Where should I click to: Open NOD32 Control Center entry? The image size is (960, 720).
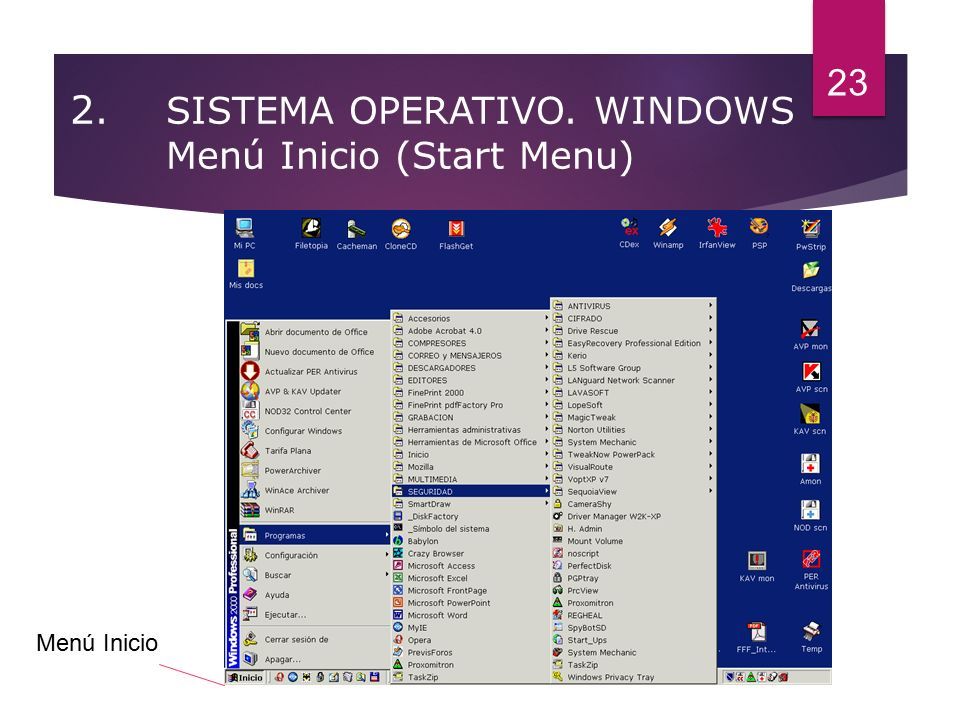pyautogui.click(x=313, y=411)
